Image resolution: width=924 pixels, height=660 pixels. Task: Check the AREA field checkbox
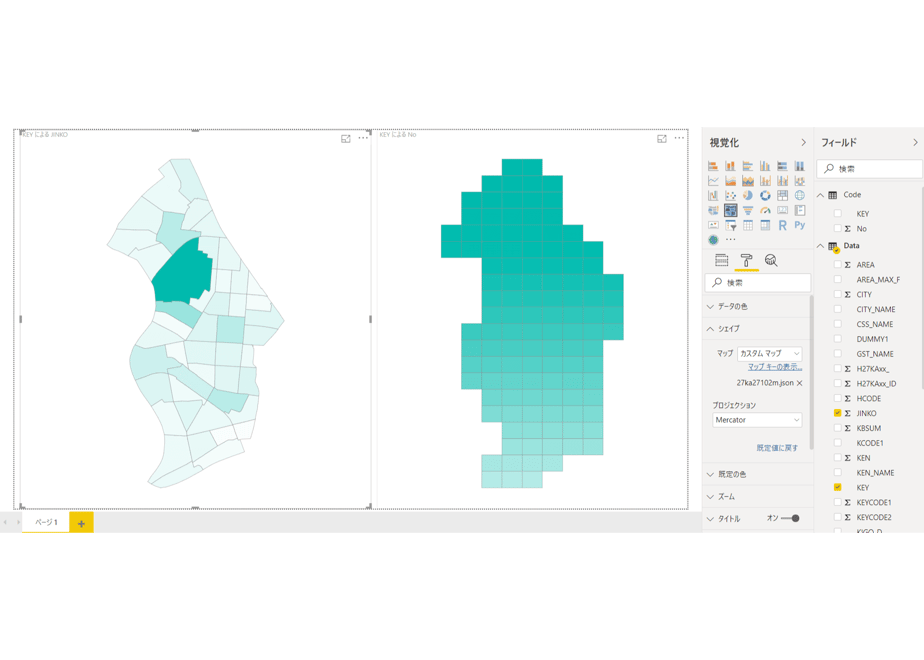click(x=837, y=265)
